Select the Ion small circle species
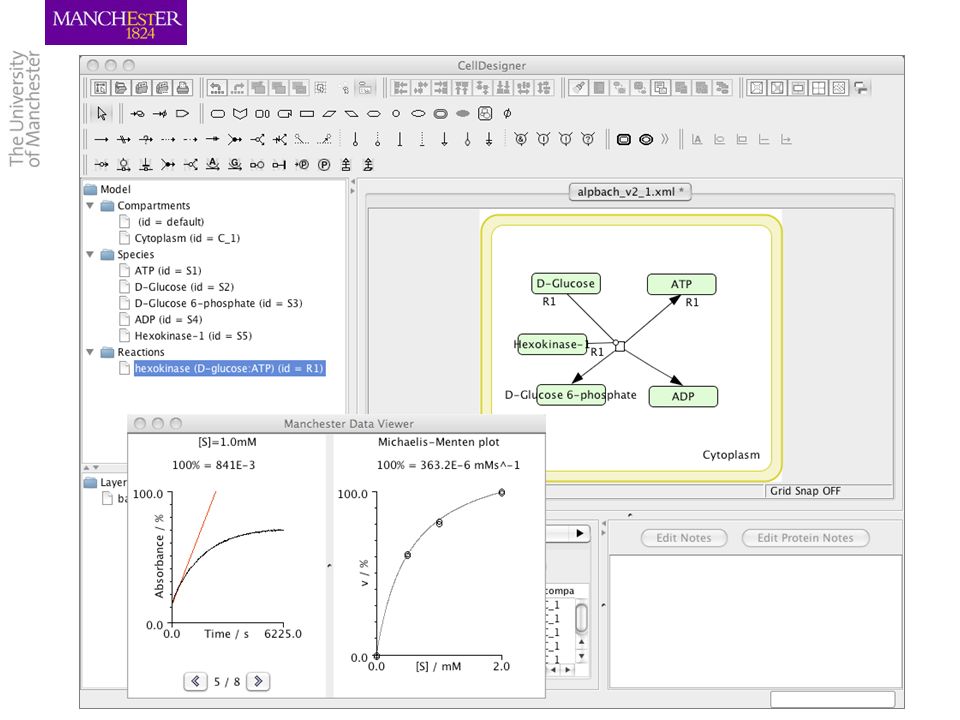 click(396, 114)
